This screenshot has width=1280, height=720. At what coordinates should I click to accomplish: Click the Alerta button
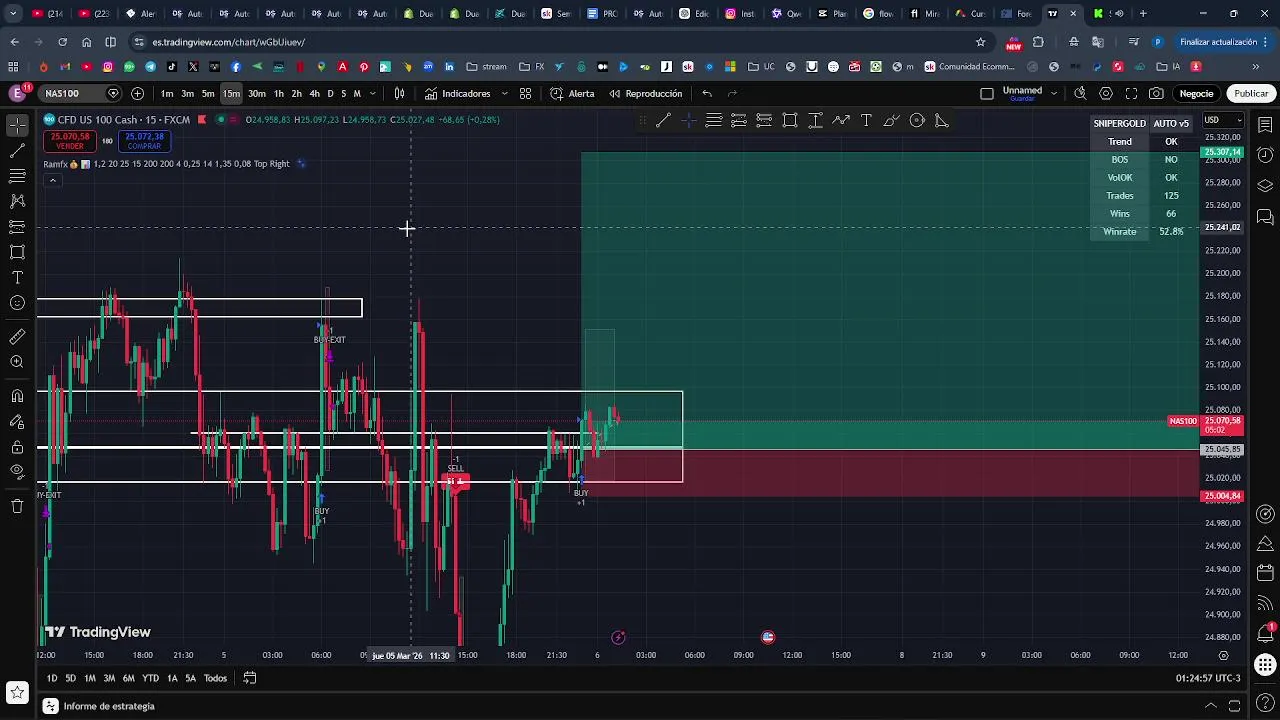click(572, 93)
